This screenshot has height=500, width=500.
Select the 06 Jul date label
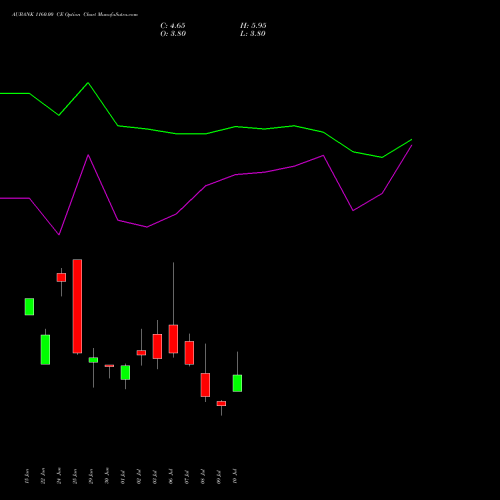click(x=171, y=477)
